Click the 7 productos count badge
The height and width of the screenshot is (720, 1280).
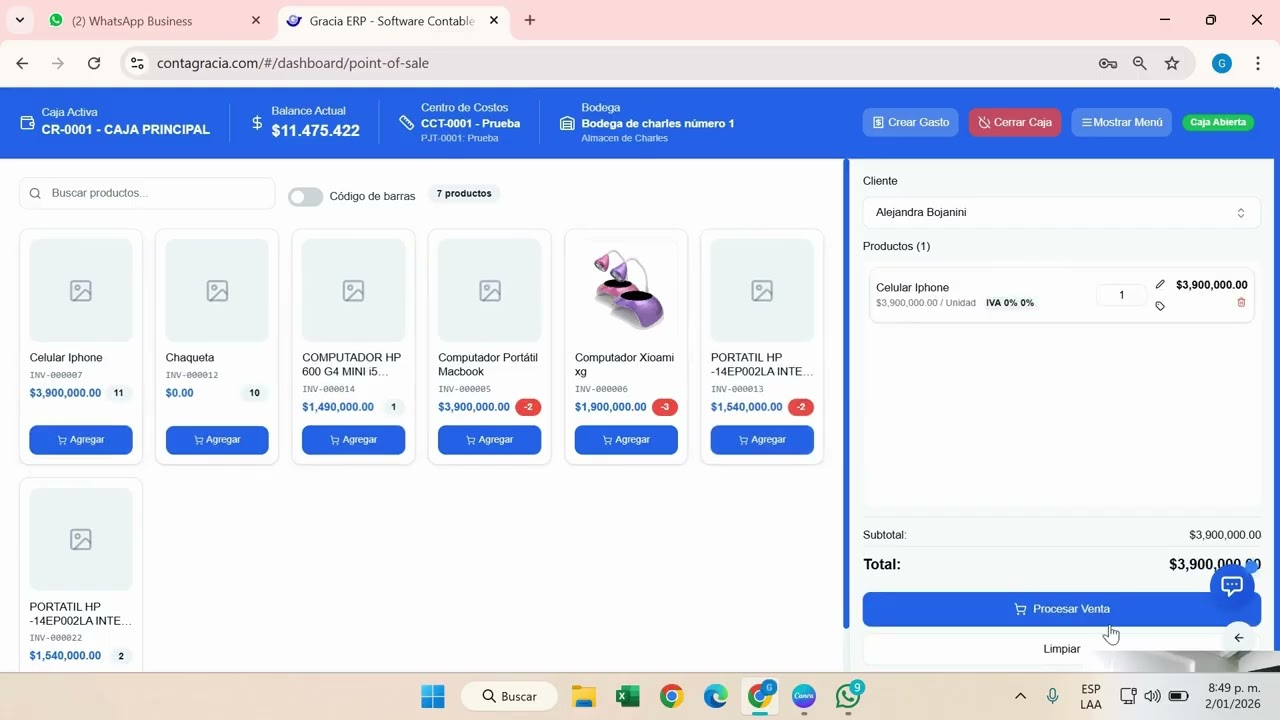click(464, 193)
